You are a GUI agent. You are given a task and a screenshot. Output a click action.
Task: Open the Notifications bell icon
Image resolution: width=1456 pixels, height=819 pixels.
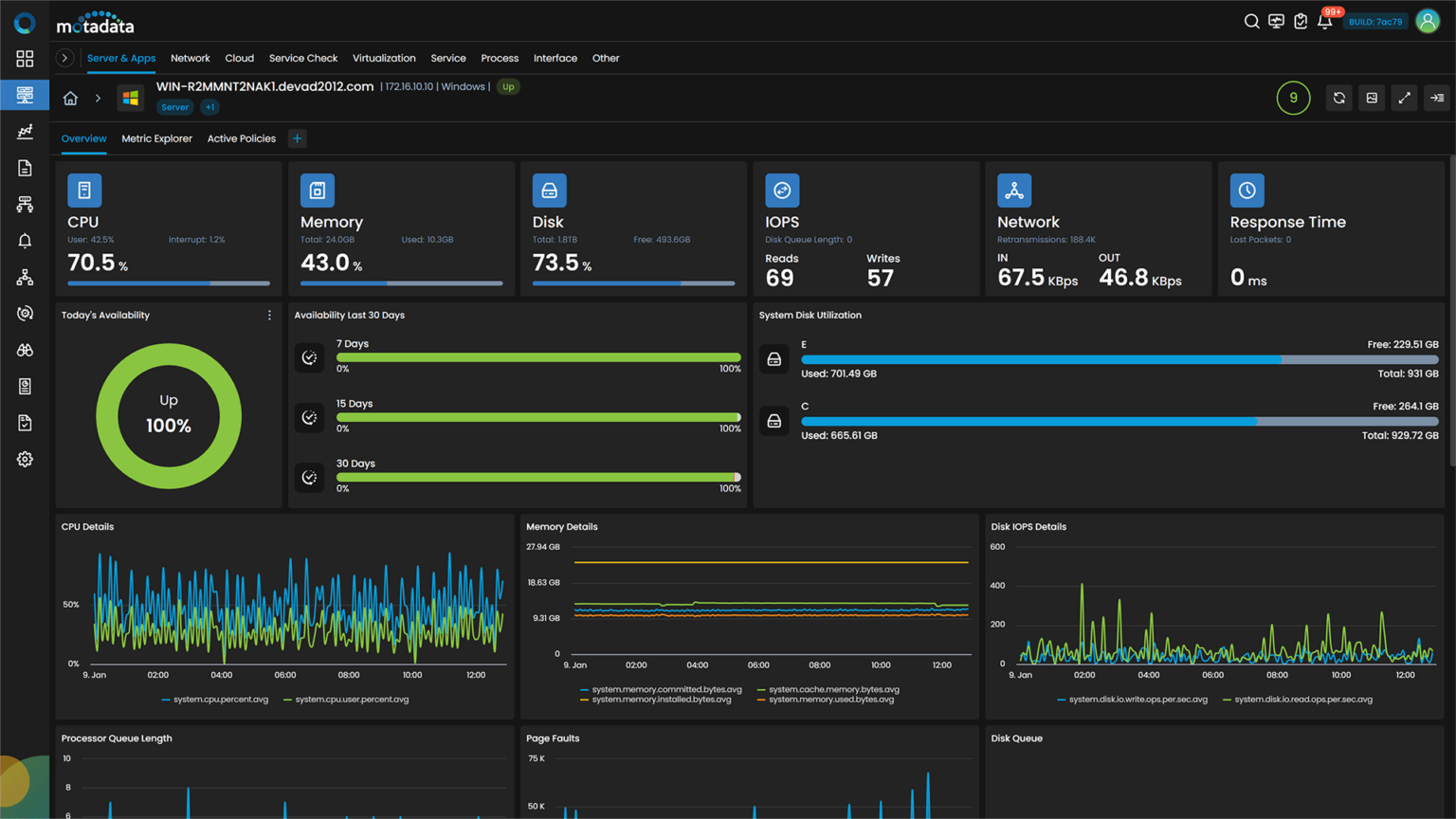(1324, 21)
